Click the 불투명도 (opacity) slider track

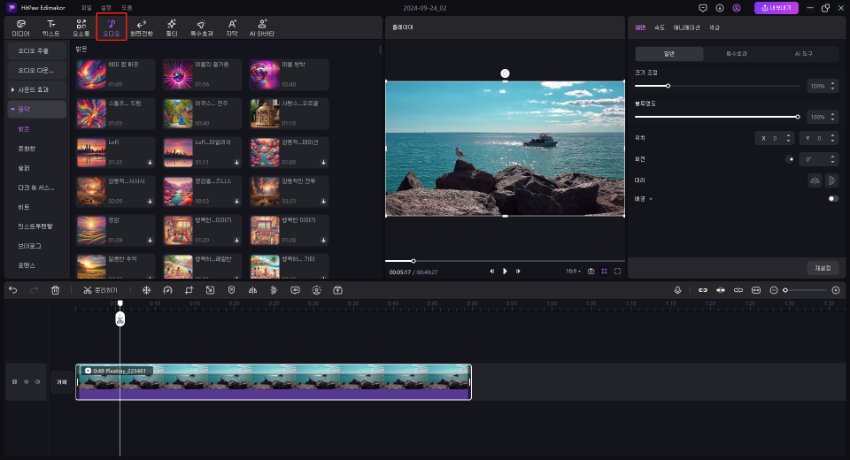(x=717, y=117)
